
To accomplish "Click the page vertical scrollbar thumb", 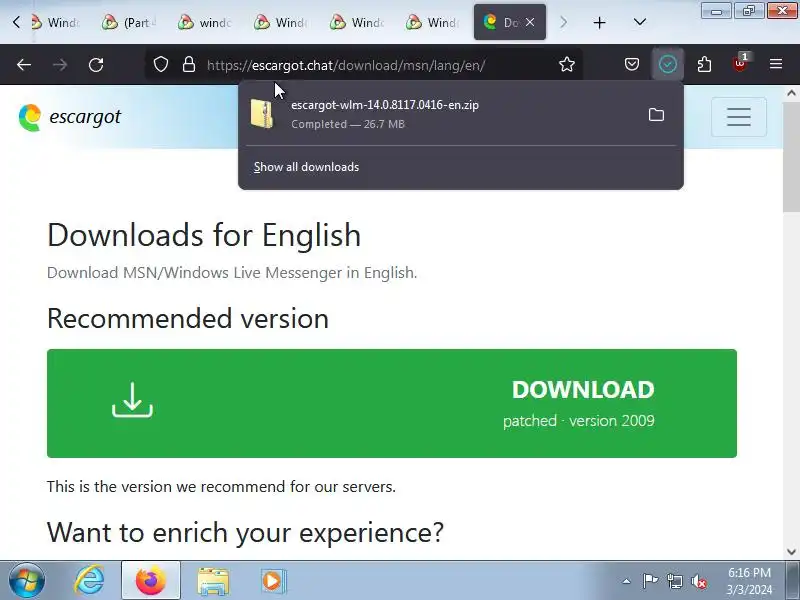I will (x=791, y=156).
